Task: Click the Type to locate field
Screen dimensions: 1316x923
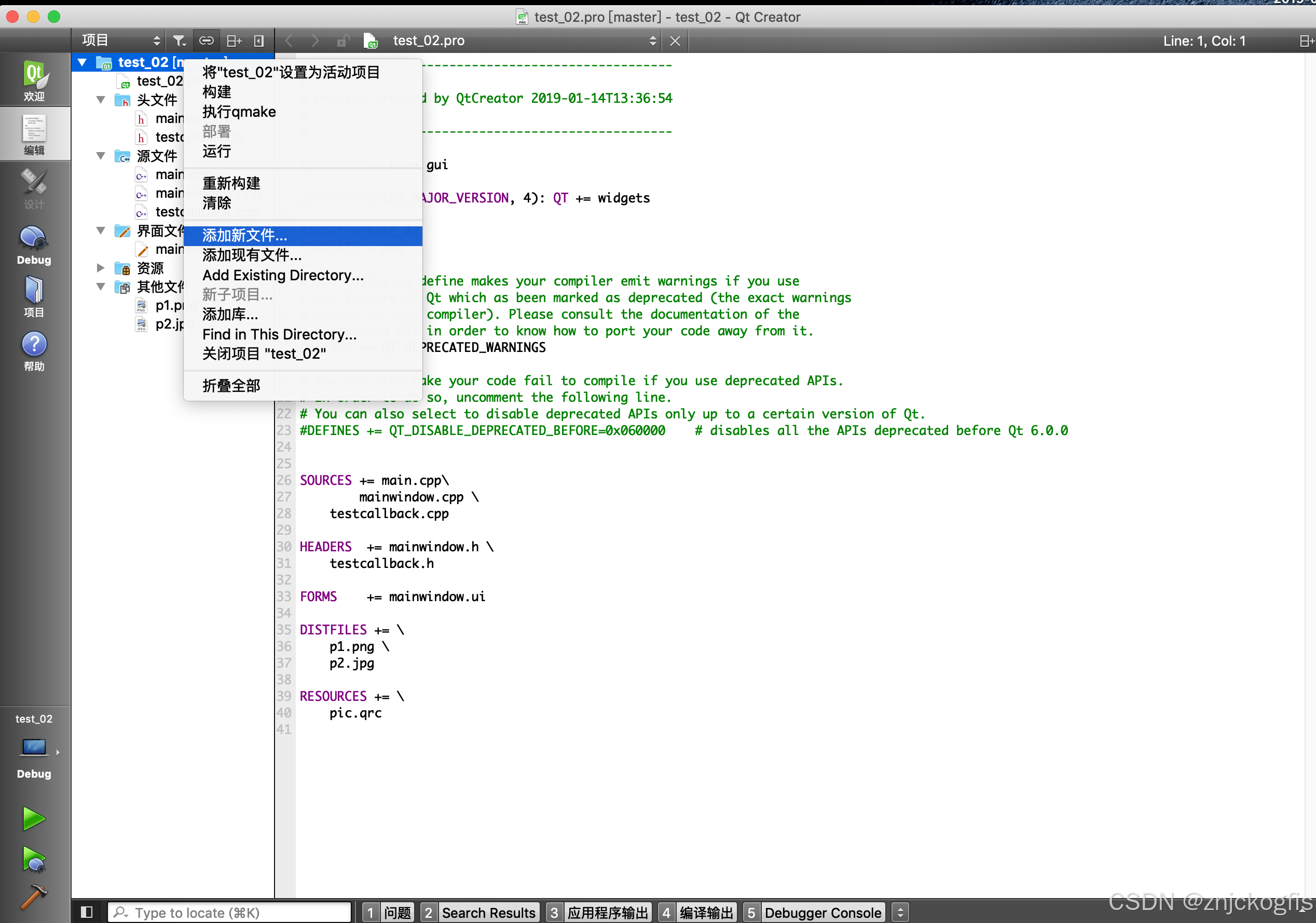Action: tap(229, 912)
